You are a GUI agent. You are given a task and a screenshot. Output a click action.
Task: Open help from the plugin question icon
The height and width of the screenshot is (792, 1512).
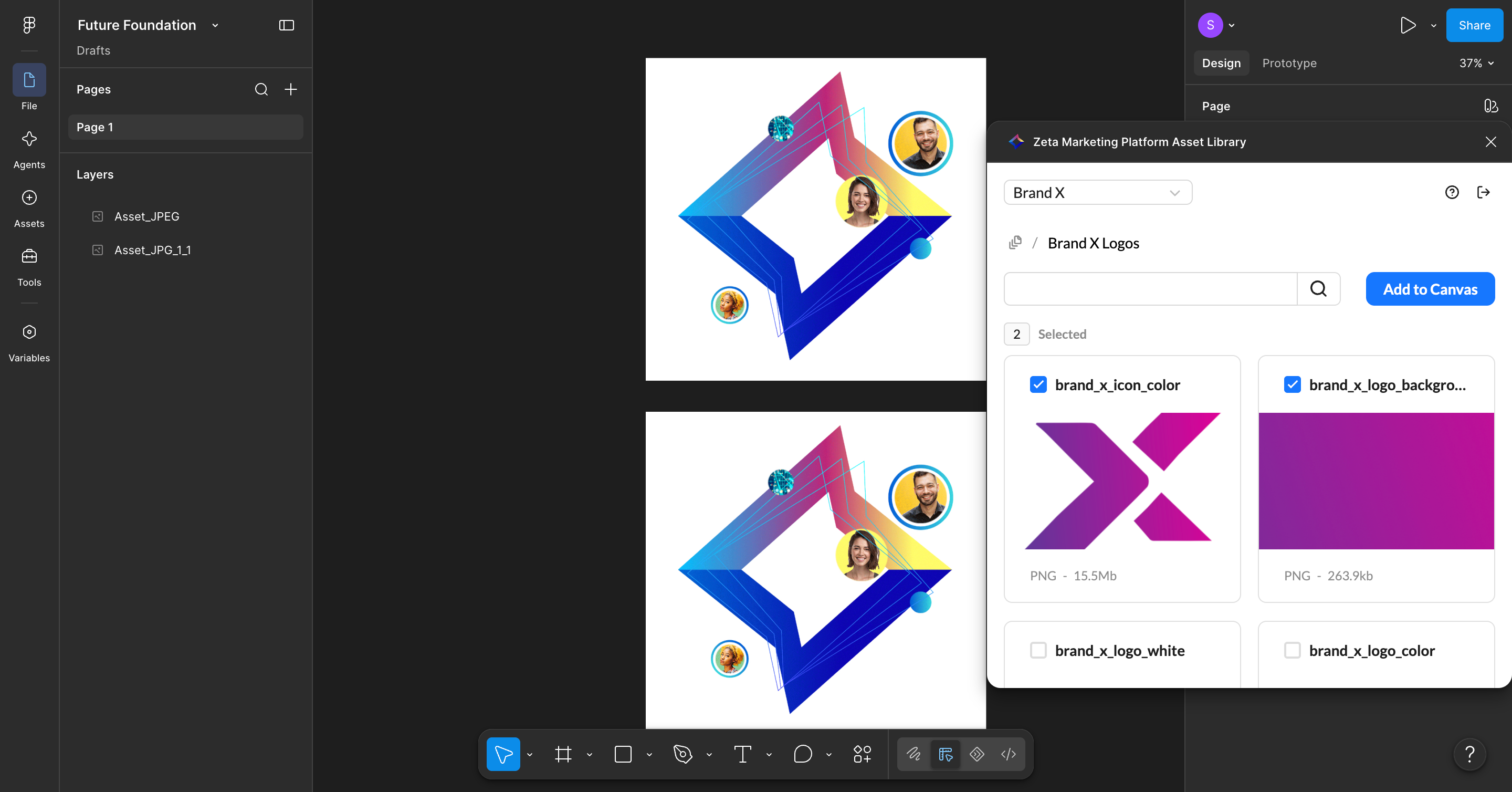click(1452, 193)
